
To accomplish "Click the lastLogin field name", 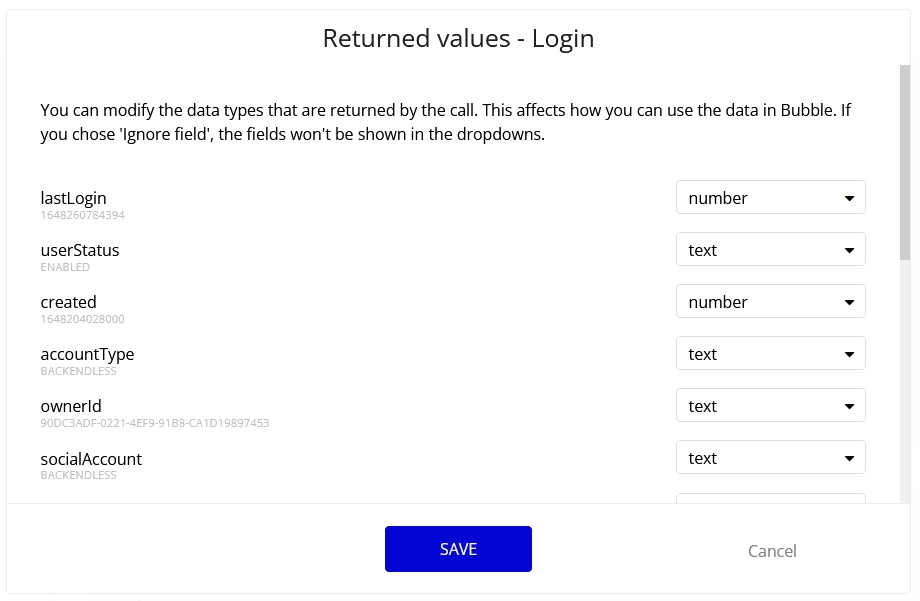I will pos(73,198).
